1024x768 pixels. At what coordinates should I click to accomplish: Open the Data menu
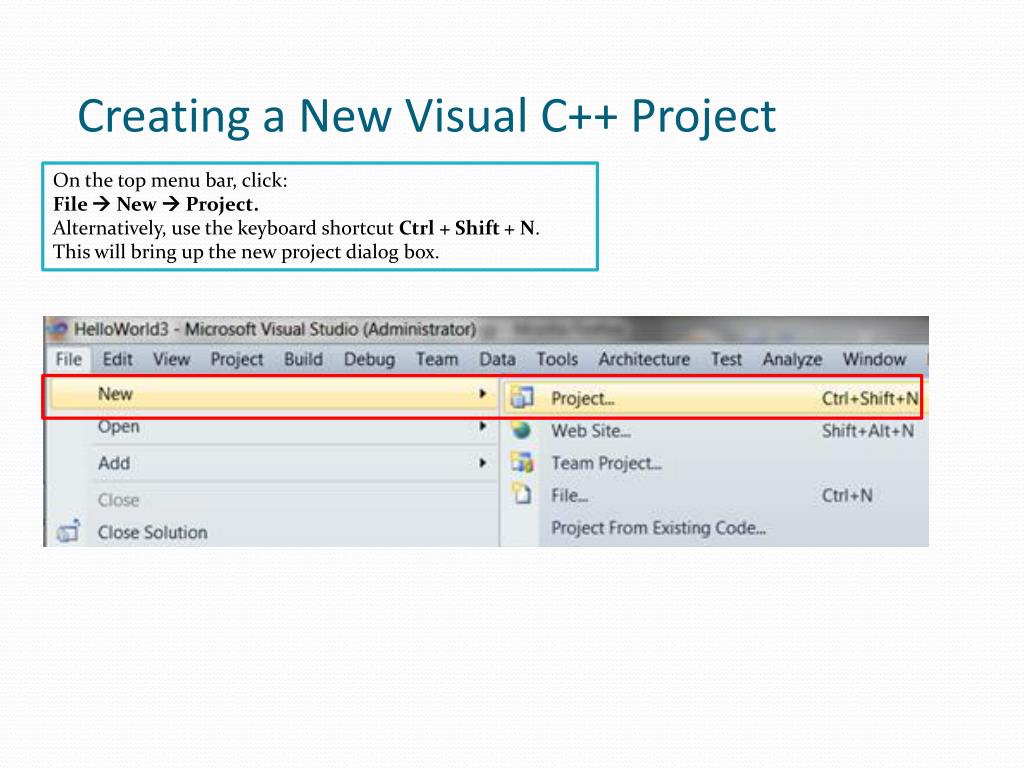pyautogui.click(x=497, y=359)
